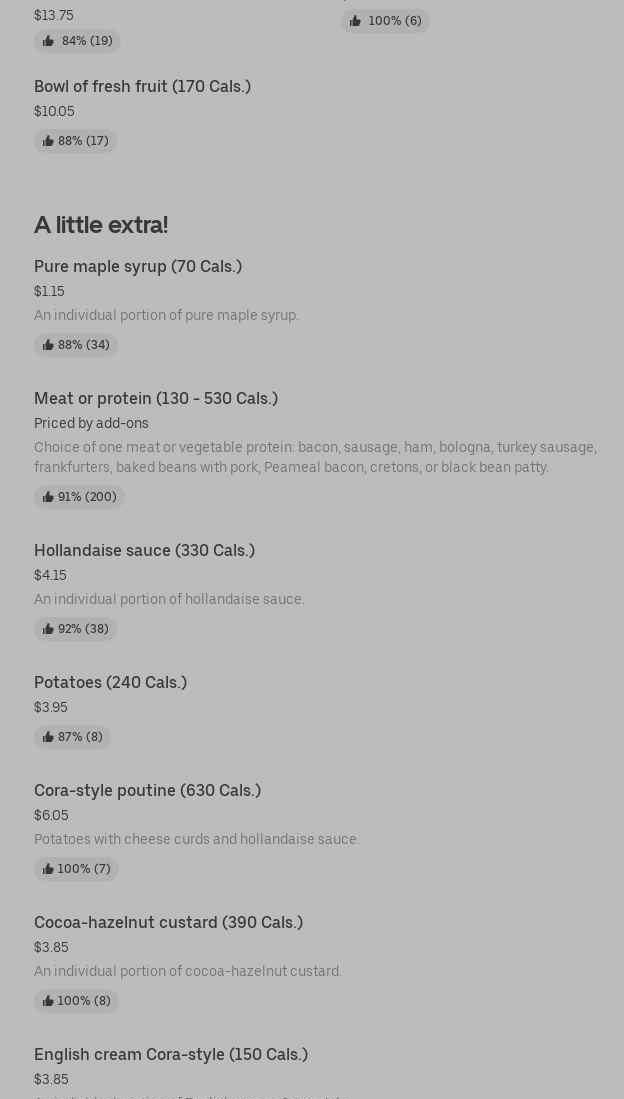The height and width of the screenshot is (1099, 624).
Task: Click thumbs-up icon on Pure maple syrup rating
Action: (48, 345)
